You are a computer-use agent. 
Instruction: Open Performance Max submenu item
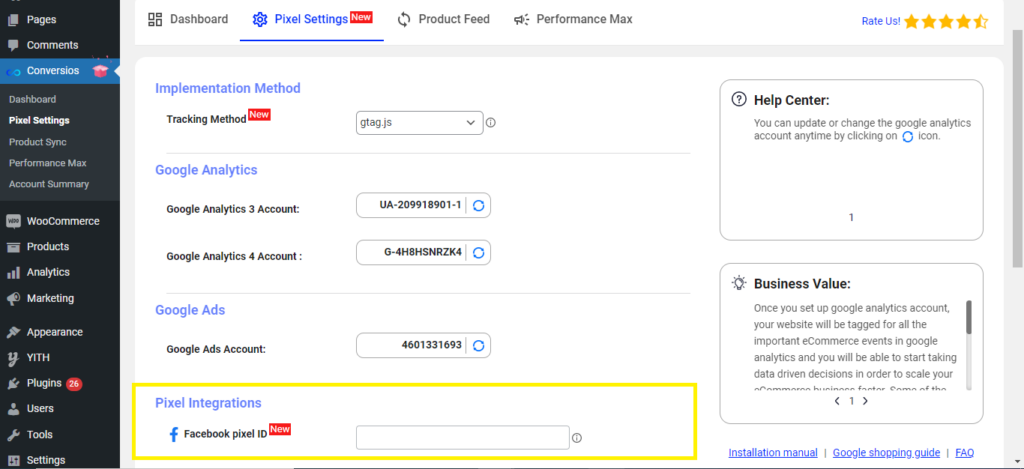(48, 163)
